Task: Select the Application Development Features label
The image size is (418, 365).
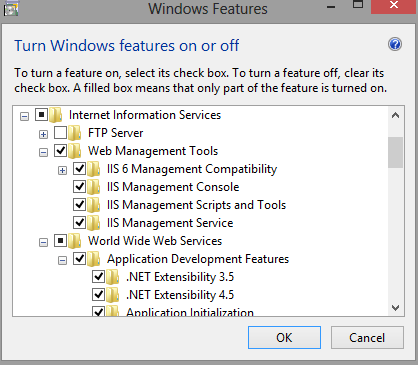Action: [x=198, y=259]
